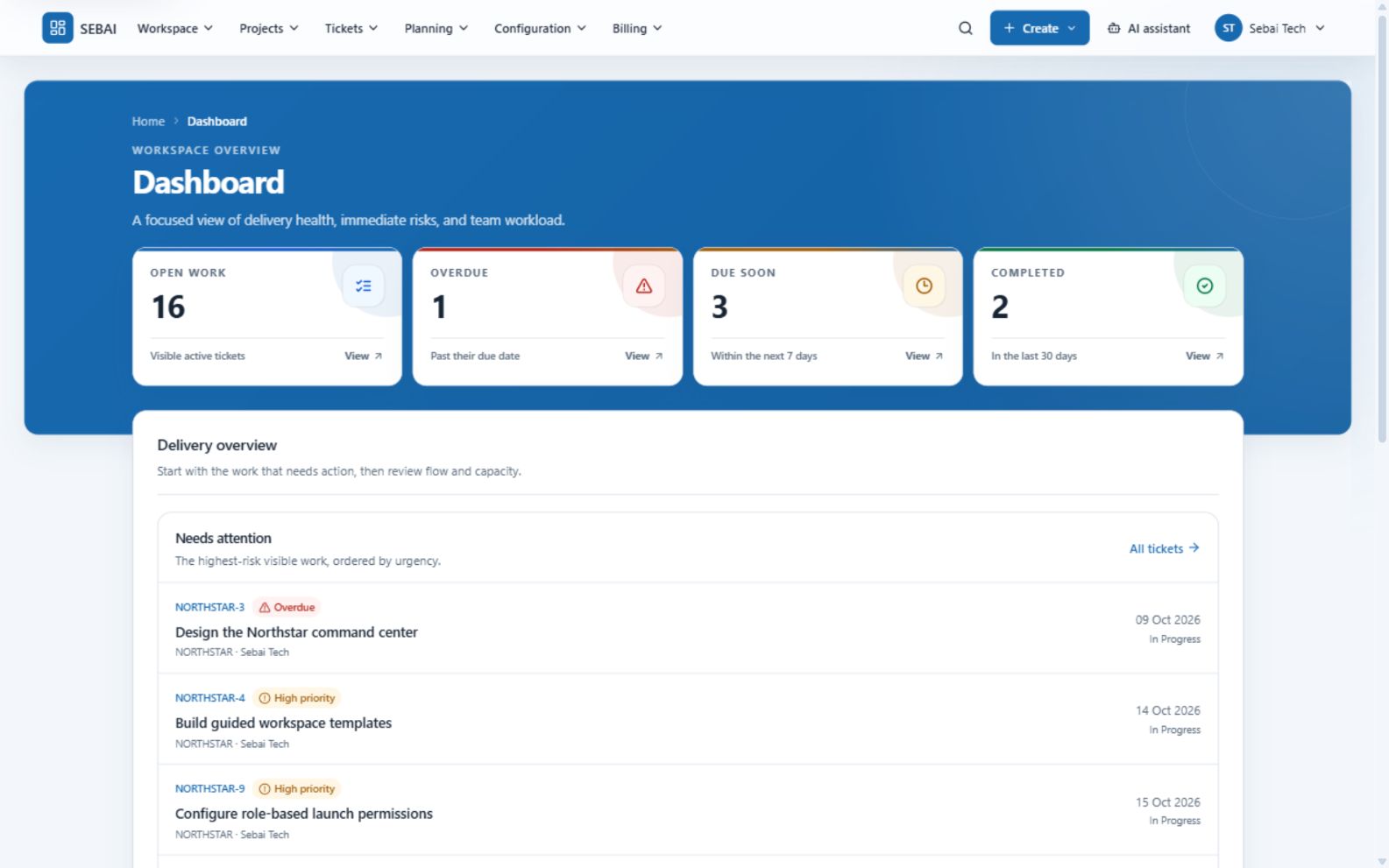
Task: Select 'Build guided workspace templates' title
Action: click(283, 723)
